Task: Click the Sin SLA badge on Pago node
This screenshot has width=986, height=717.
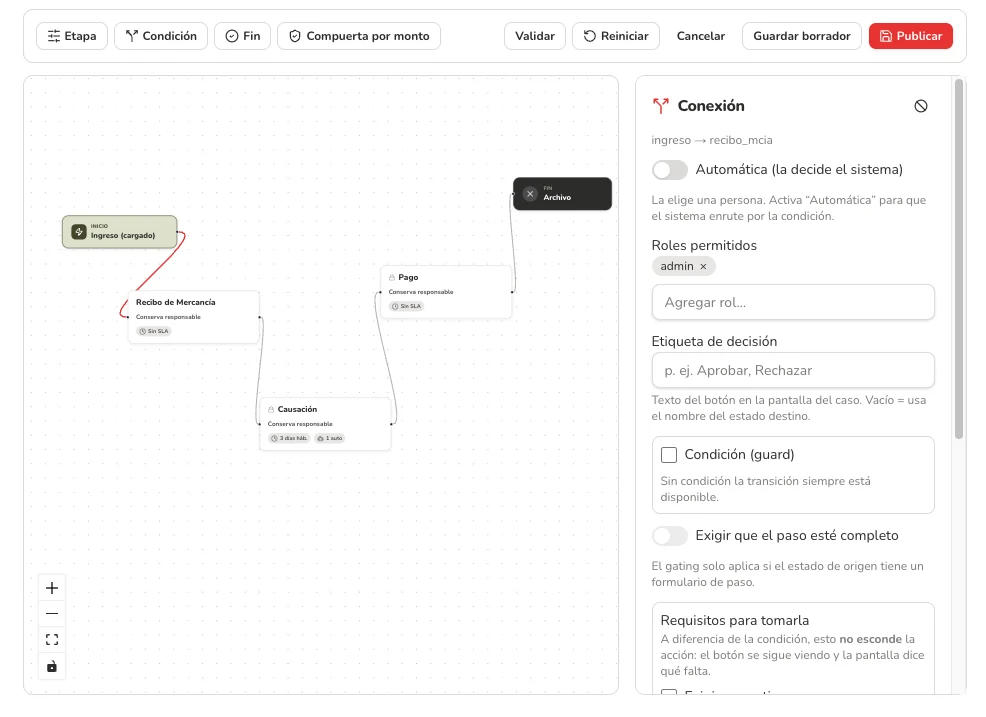Action: point(407,306)
